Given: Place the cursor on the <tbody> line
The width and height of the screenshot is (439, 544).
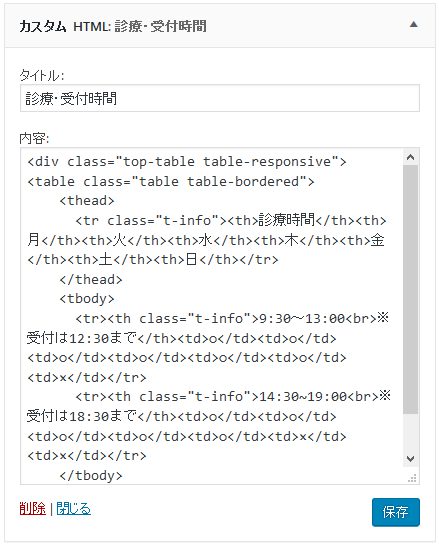Looking at the screenshot, I should point(87,299).
